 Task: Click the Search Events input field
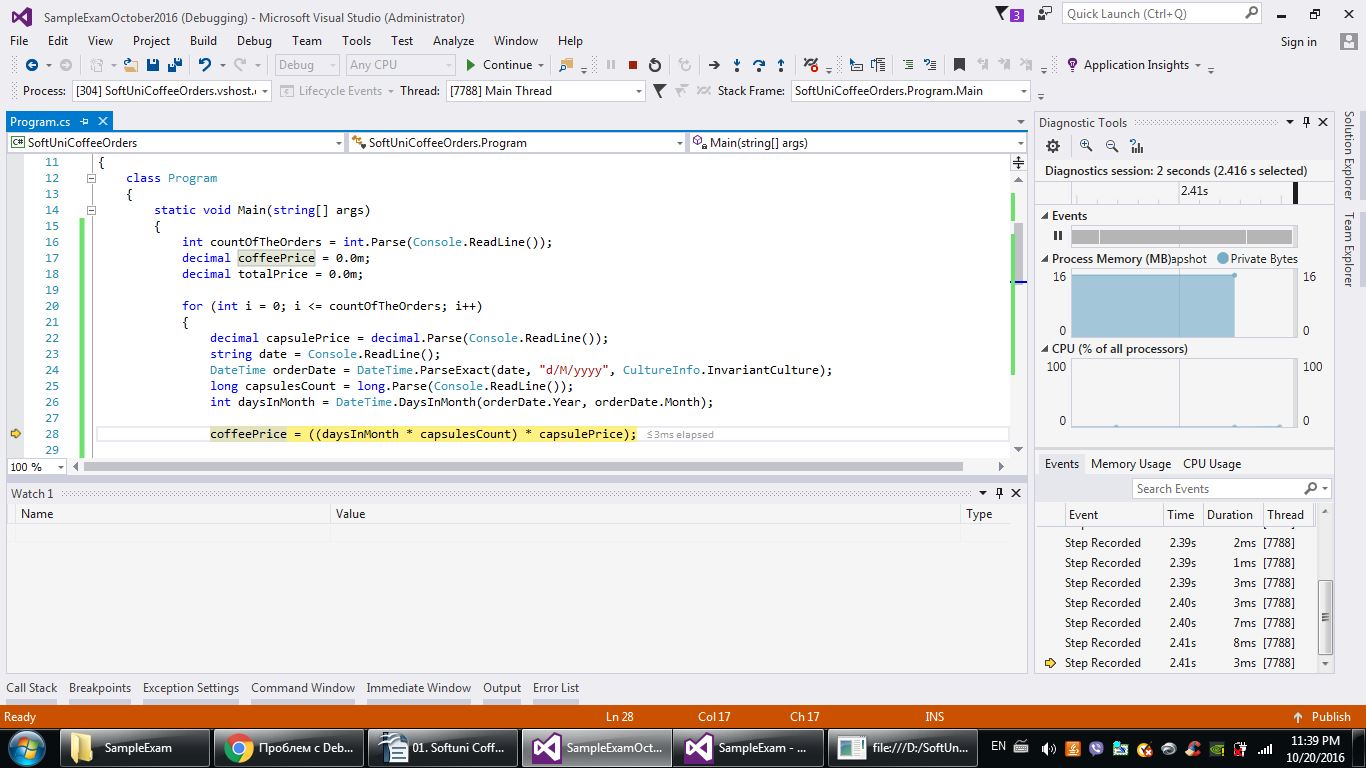pos(1218,489)
